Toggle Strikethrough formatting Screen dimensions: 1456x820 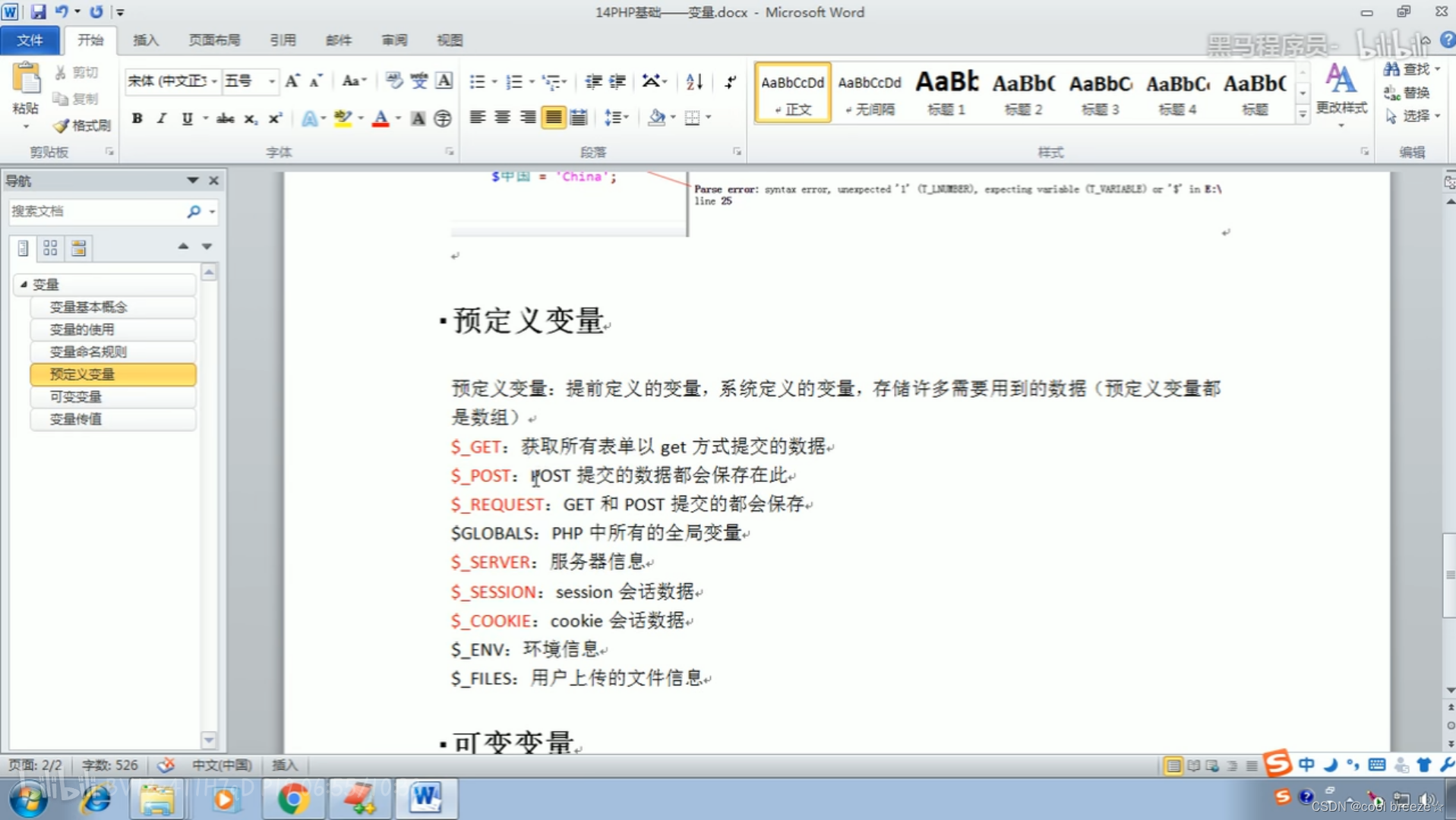tap(225, 118)
